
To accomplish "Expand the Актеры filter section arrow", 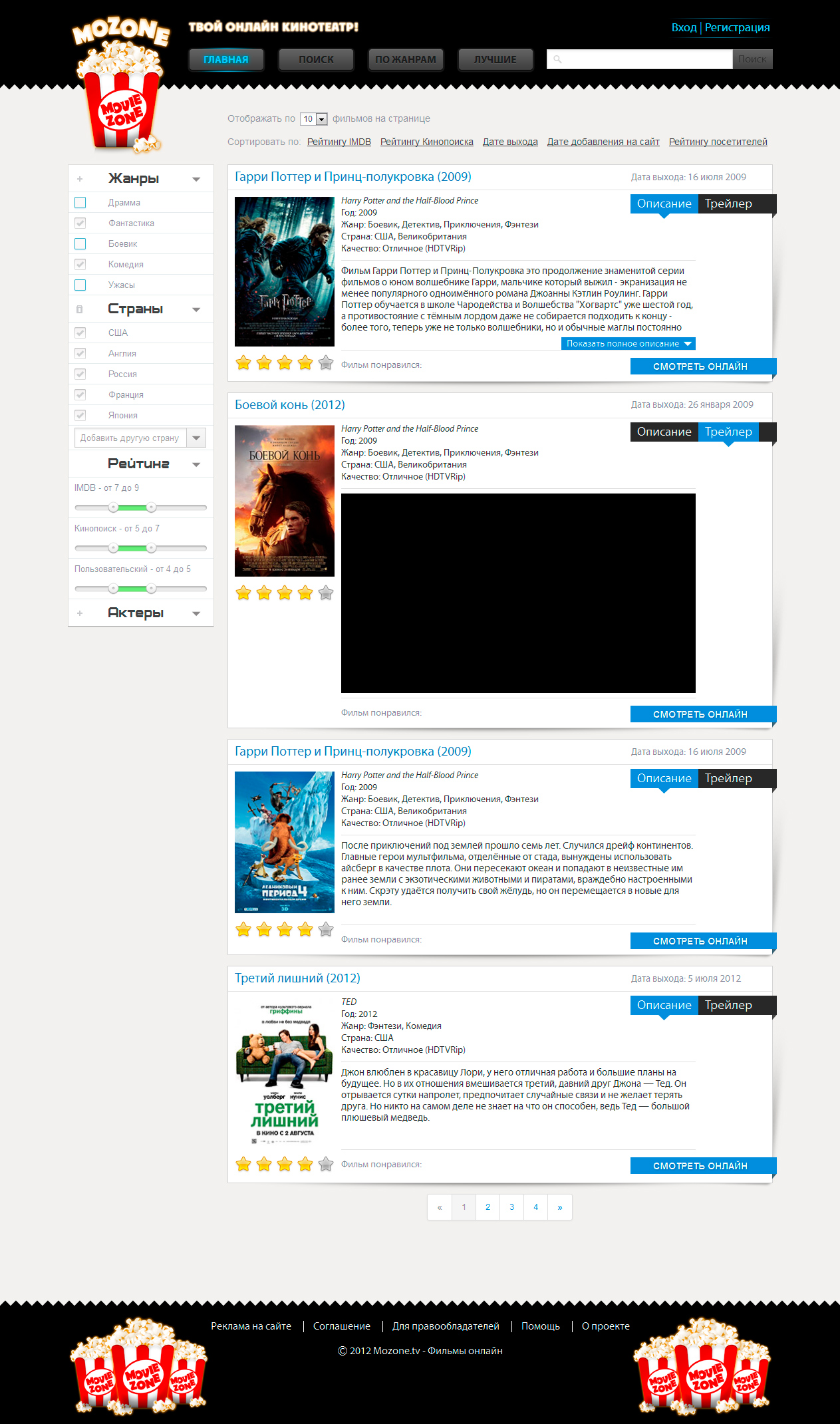I will [196, 614].
